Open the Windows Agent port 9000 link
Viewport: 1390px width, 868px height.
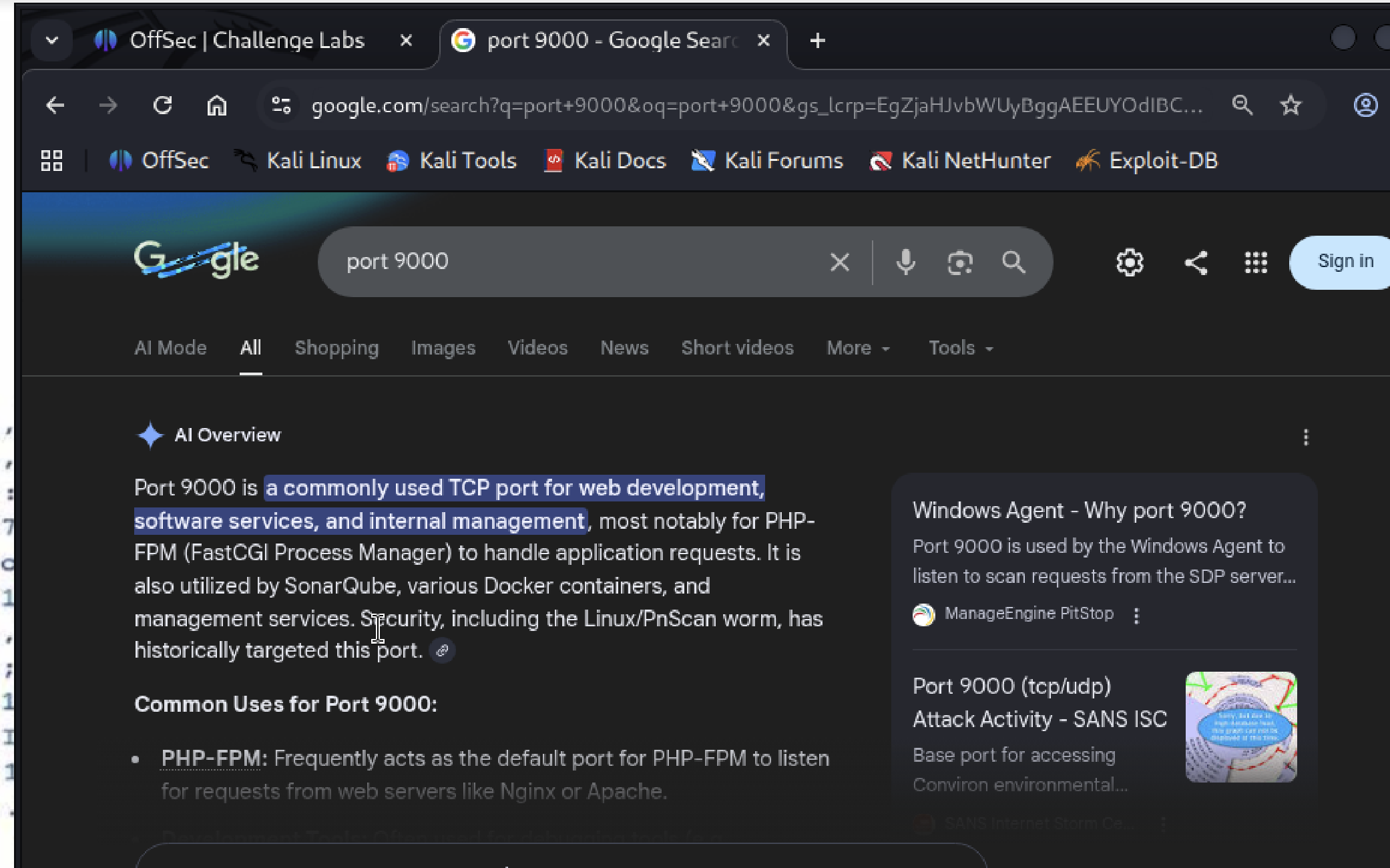tap(1079, 510)
